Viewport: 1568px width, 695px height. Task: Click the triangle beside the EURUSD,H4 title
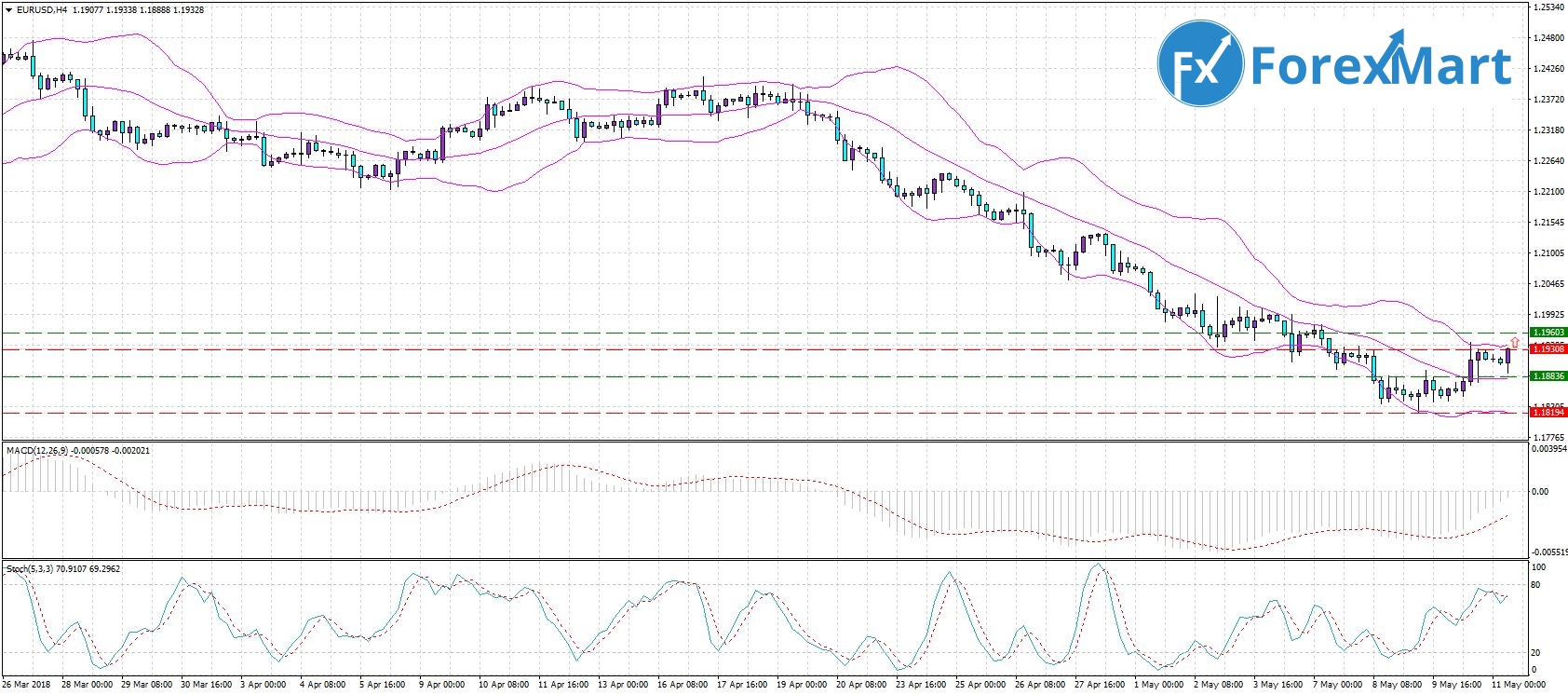point(8,10)
